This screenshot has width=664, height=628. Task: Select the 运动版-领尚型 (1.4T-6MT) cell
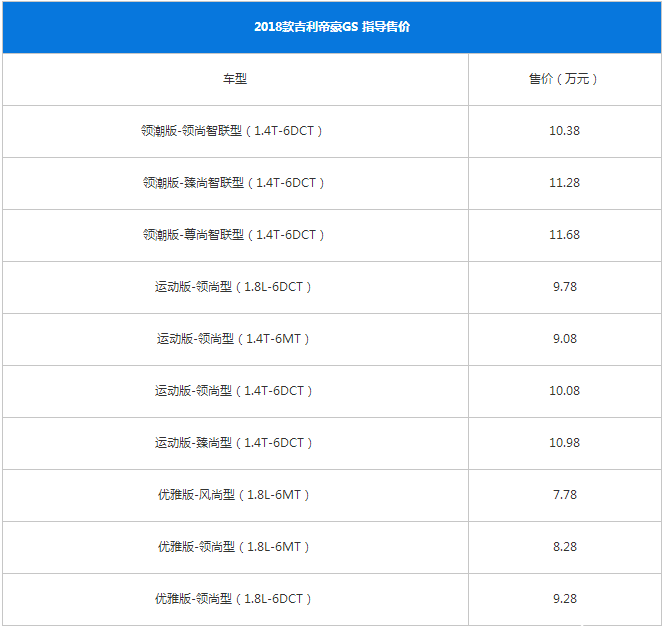click(x=234, y=339)
